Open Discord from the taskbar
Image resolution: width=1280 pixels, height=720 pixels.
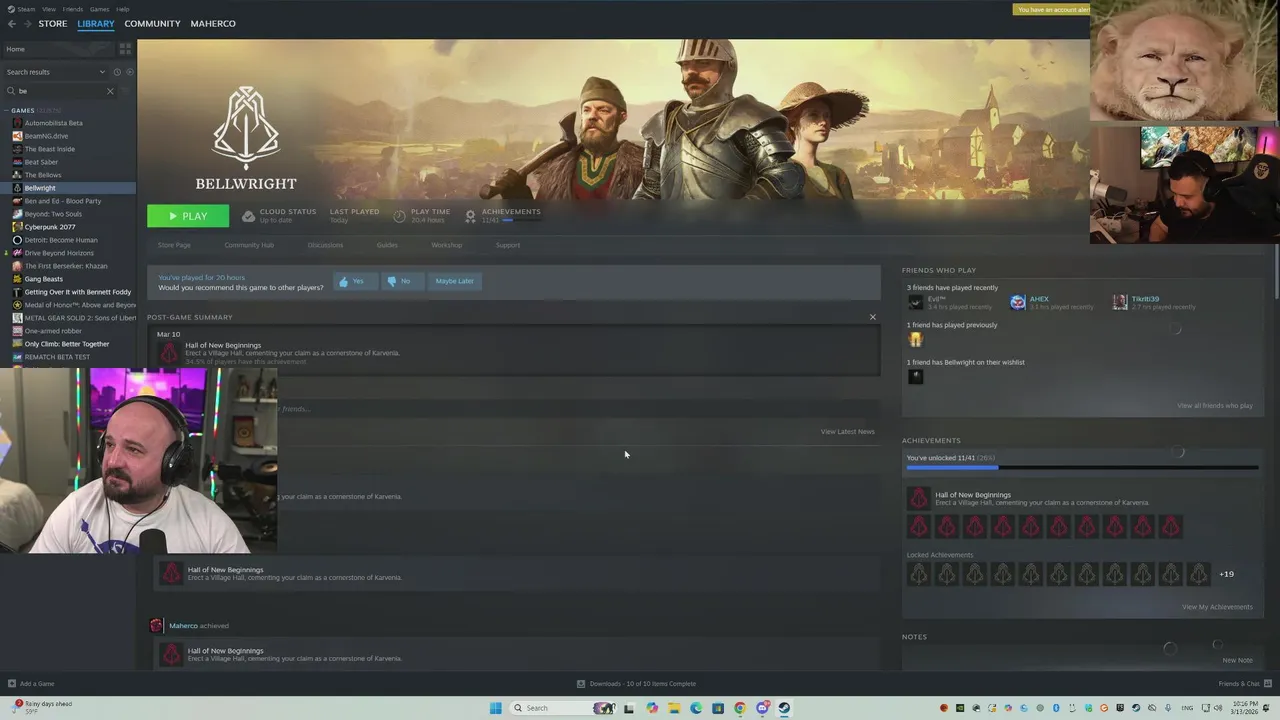[762, 708]
